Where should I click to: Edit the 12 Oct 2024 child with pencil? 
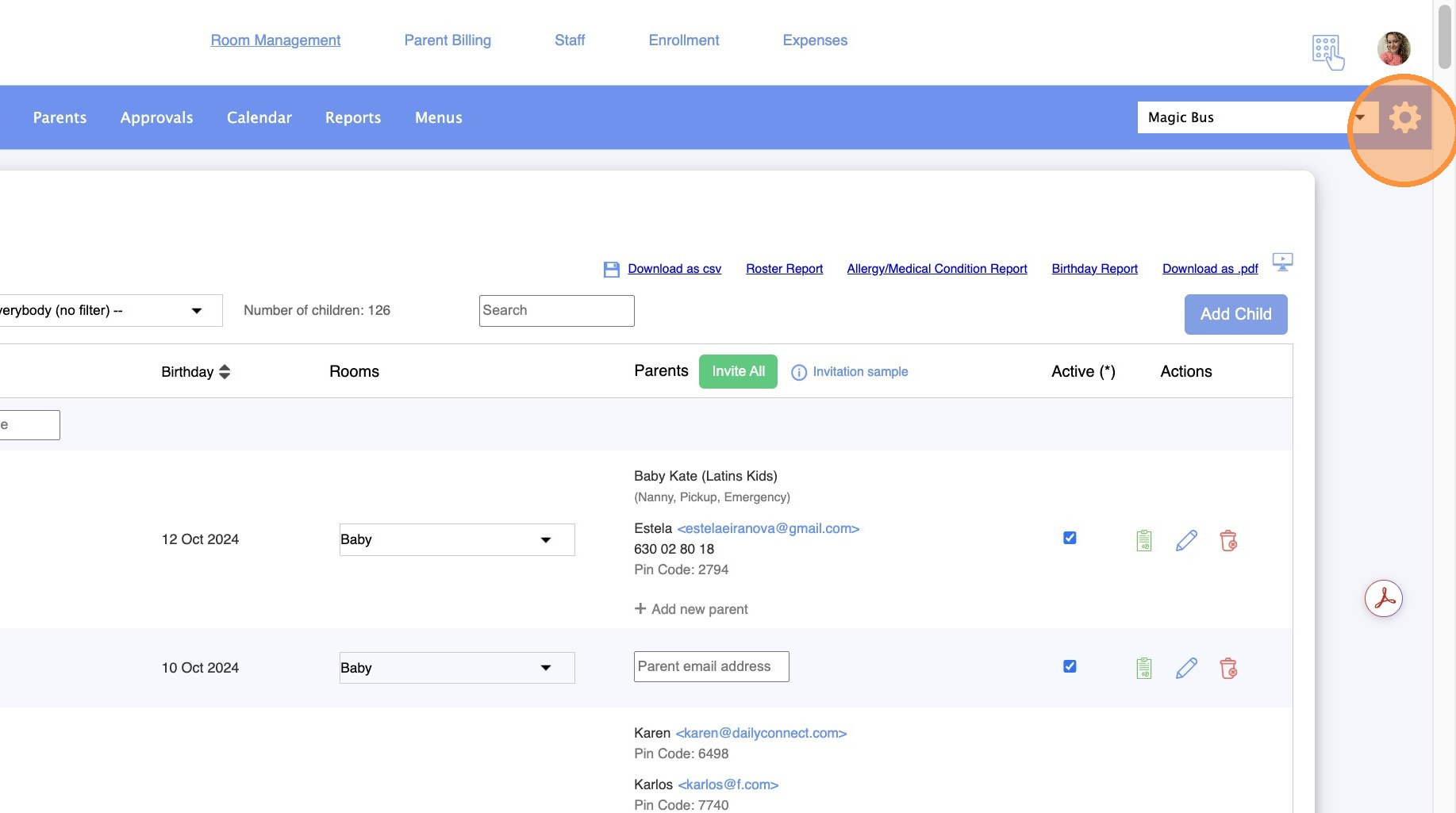1186,541
